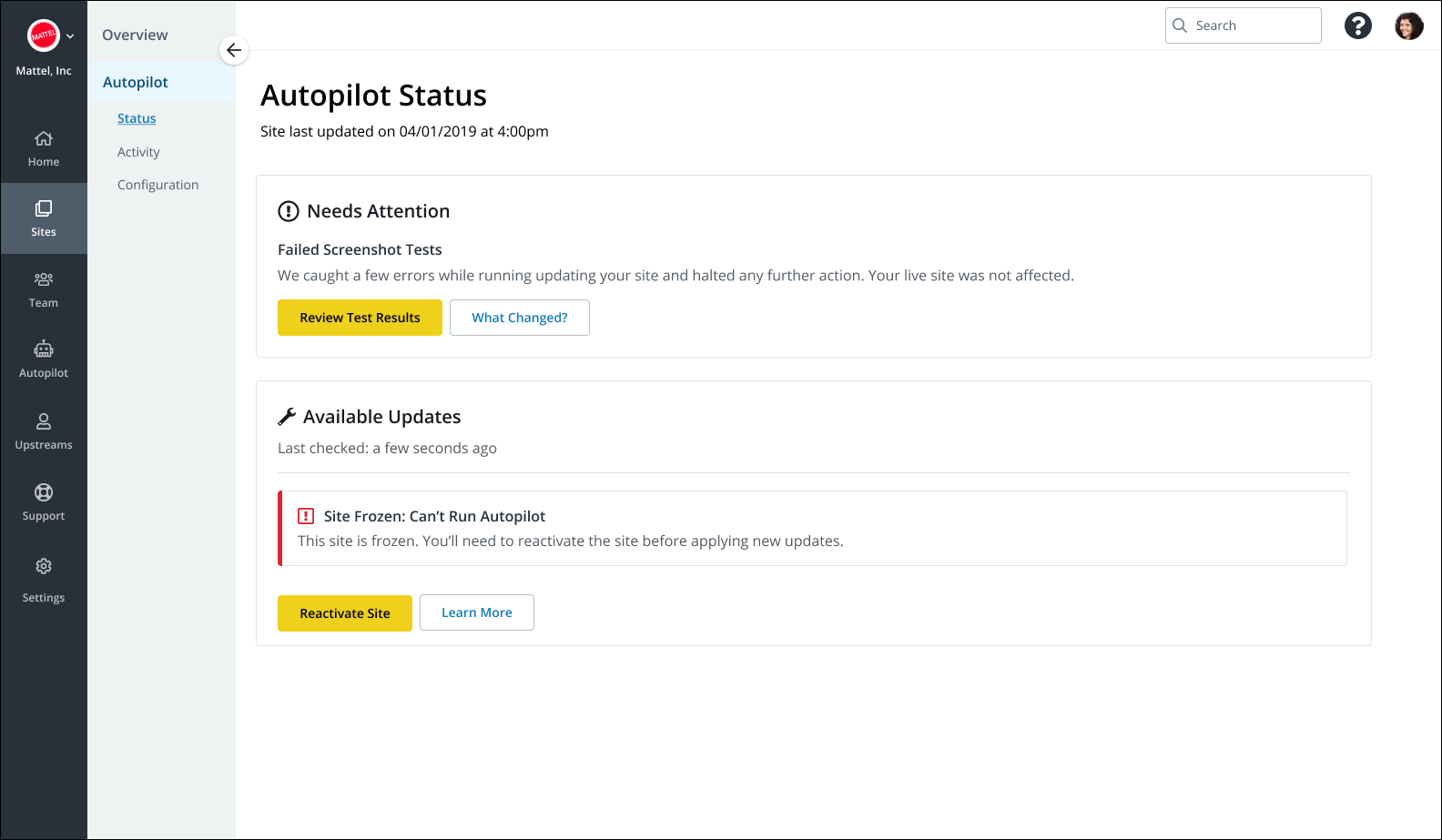Screen dimensions: 1442x840
Task: Open Settings gear in sidebar
Action: (44, 566)
